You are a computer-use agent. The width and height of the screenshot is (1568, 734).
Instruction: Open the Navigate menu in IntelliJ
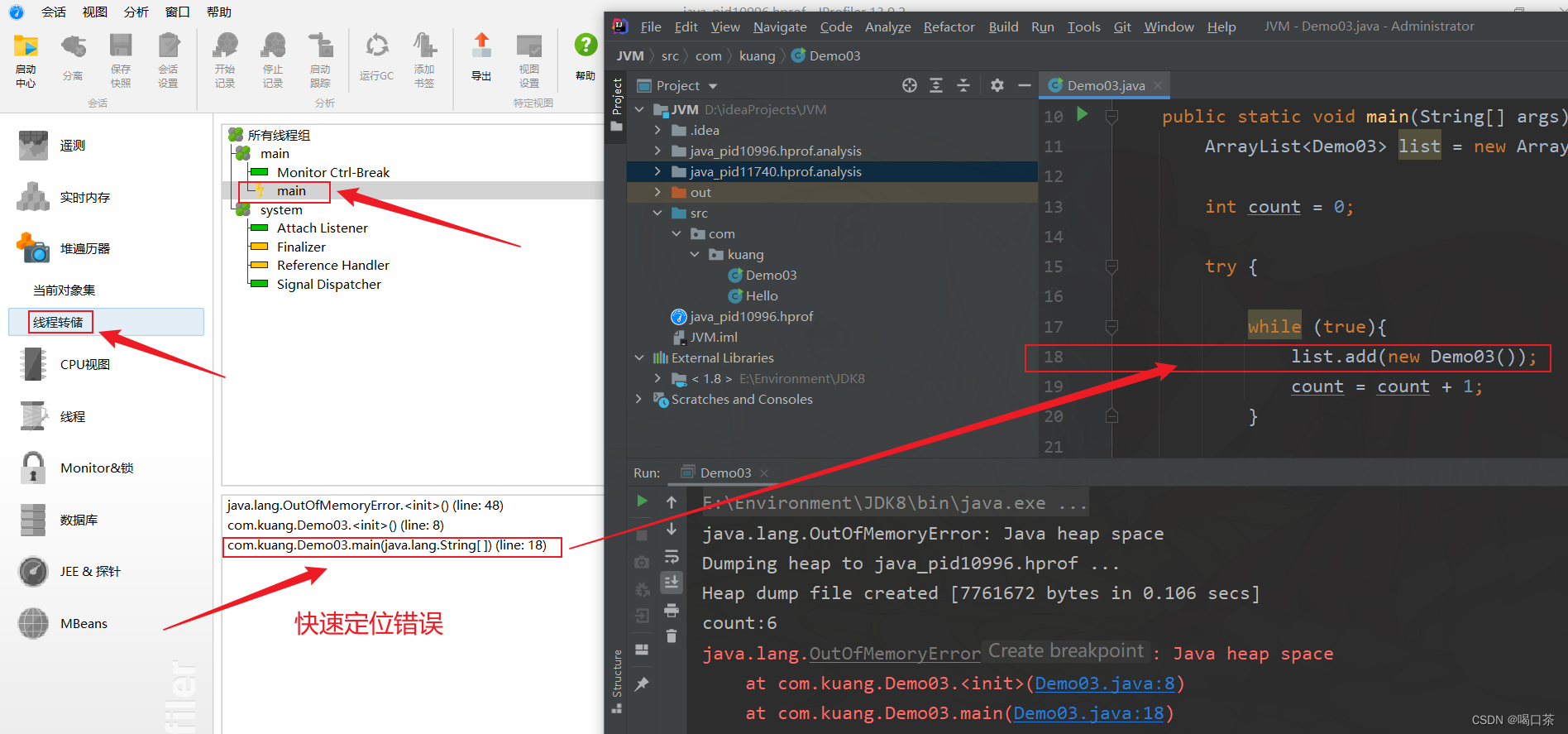point(780,26)
